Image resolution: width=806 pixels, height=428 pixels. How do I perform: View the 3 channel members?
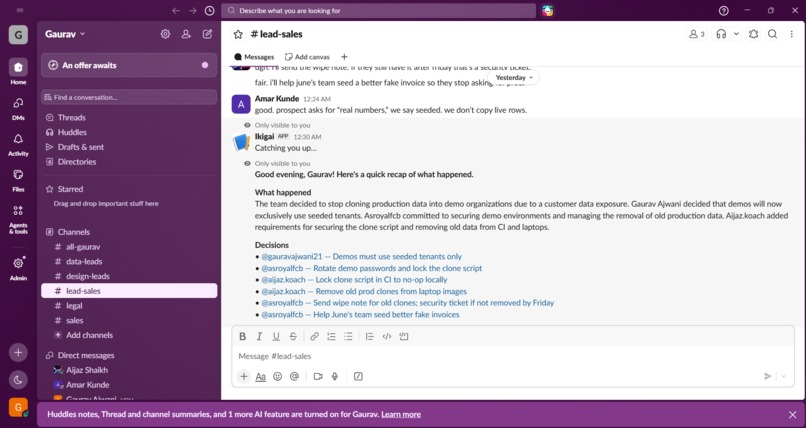tap(697, 34)
